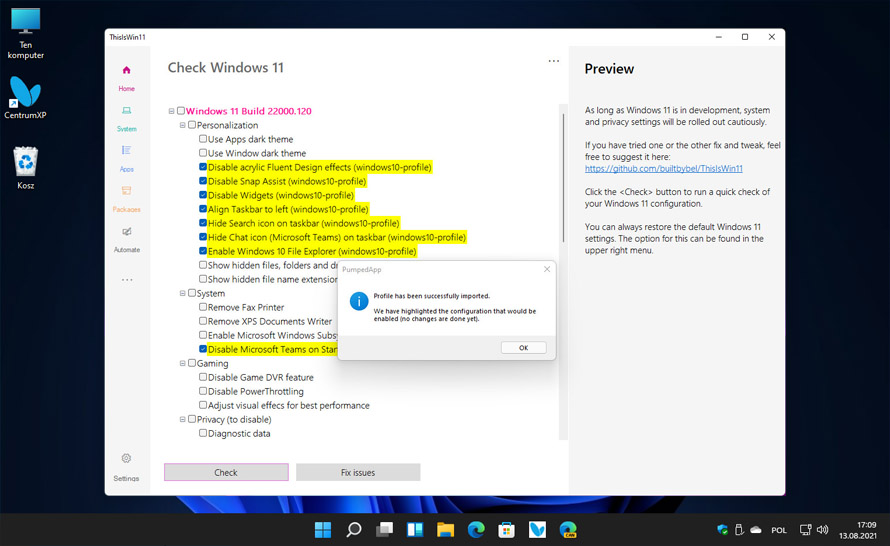Collapse Windows 11 Build 22000.120 root node
Viewport: 890px width, 546px height.
171,111
